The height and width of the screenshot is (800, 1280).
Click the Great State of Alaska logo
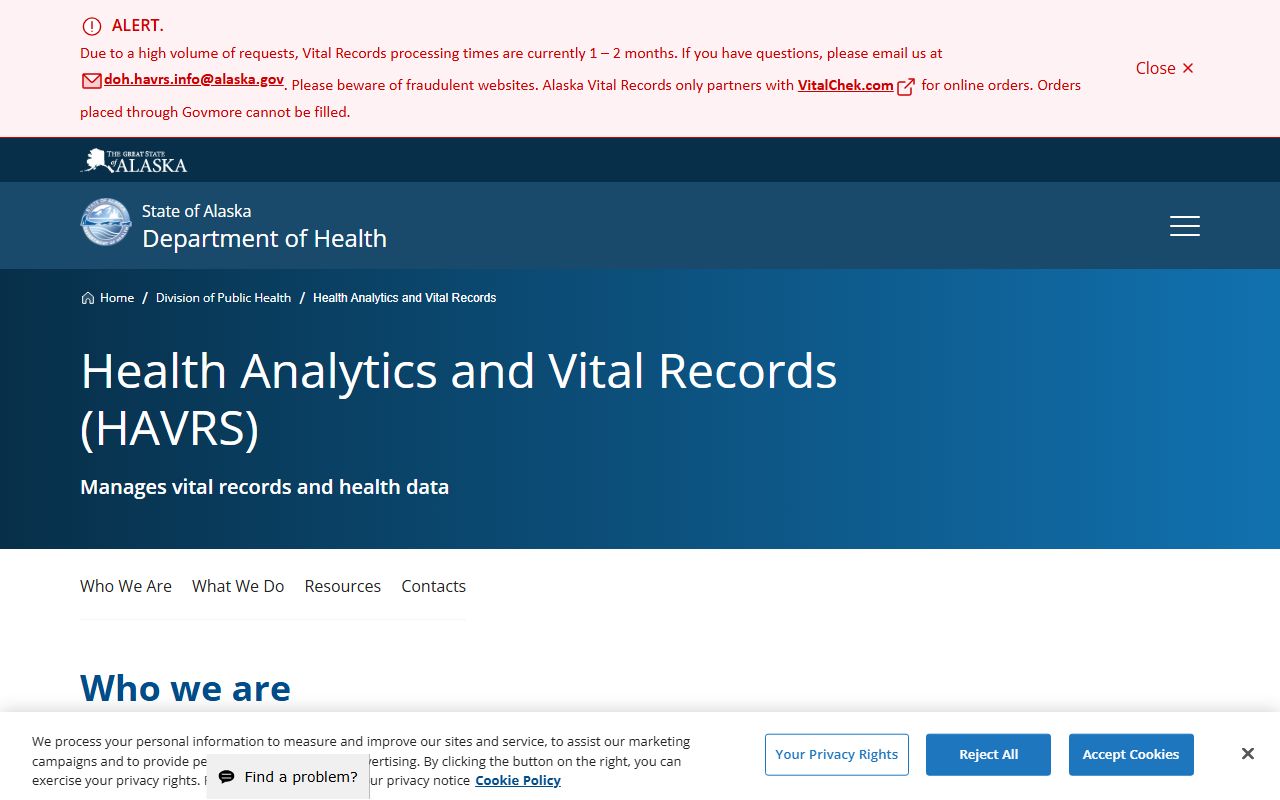[x=134, y=161]
